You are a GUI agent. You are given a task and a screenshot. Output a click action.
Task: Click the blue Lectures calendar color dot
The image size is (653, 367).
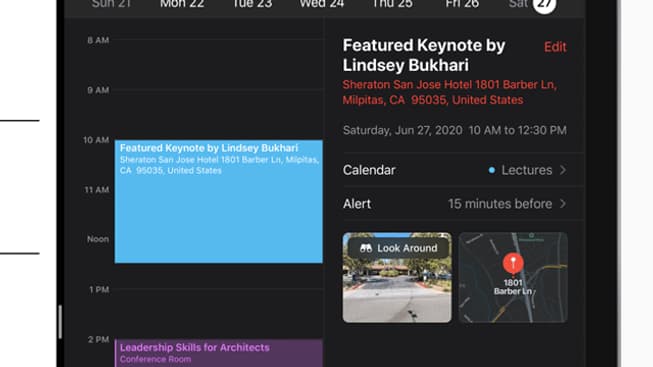coord(491,170)
